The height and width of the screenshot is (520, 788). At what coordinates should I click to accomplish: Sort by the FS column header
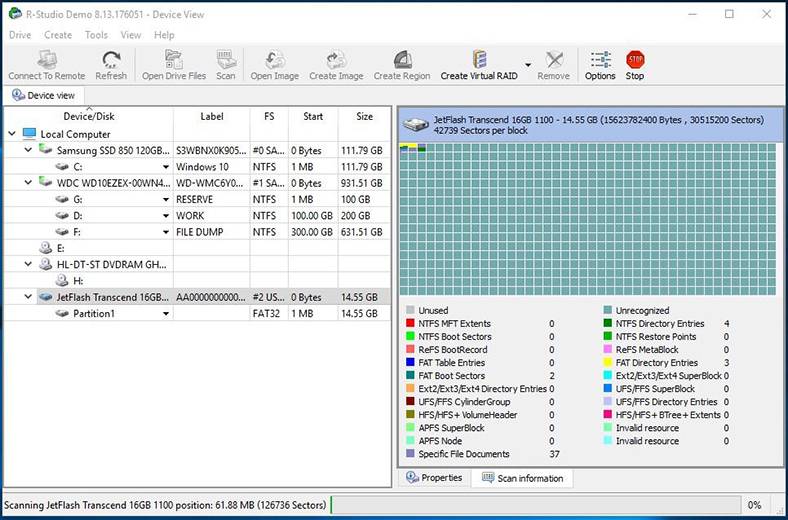269,116
